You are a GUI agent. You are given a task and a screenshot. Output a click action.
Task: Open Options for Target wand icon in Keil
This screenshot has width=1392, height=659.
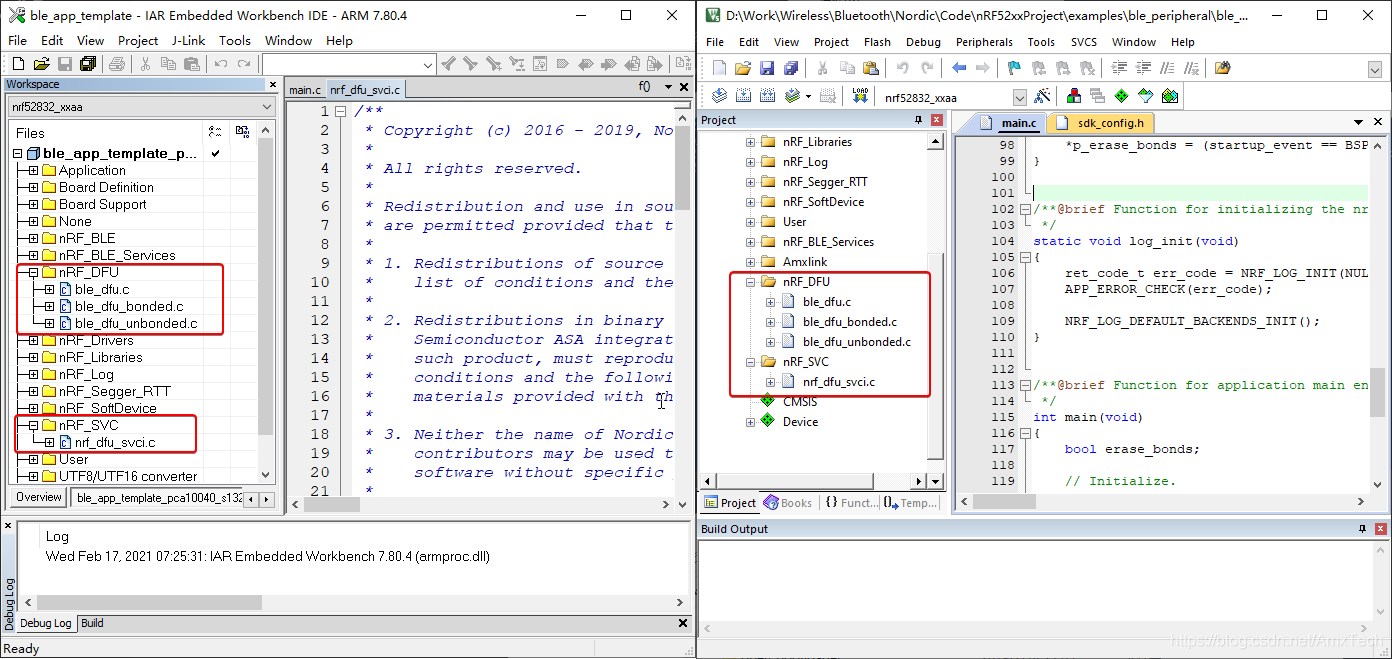pyautogui.click(x=1042, y=96)
